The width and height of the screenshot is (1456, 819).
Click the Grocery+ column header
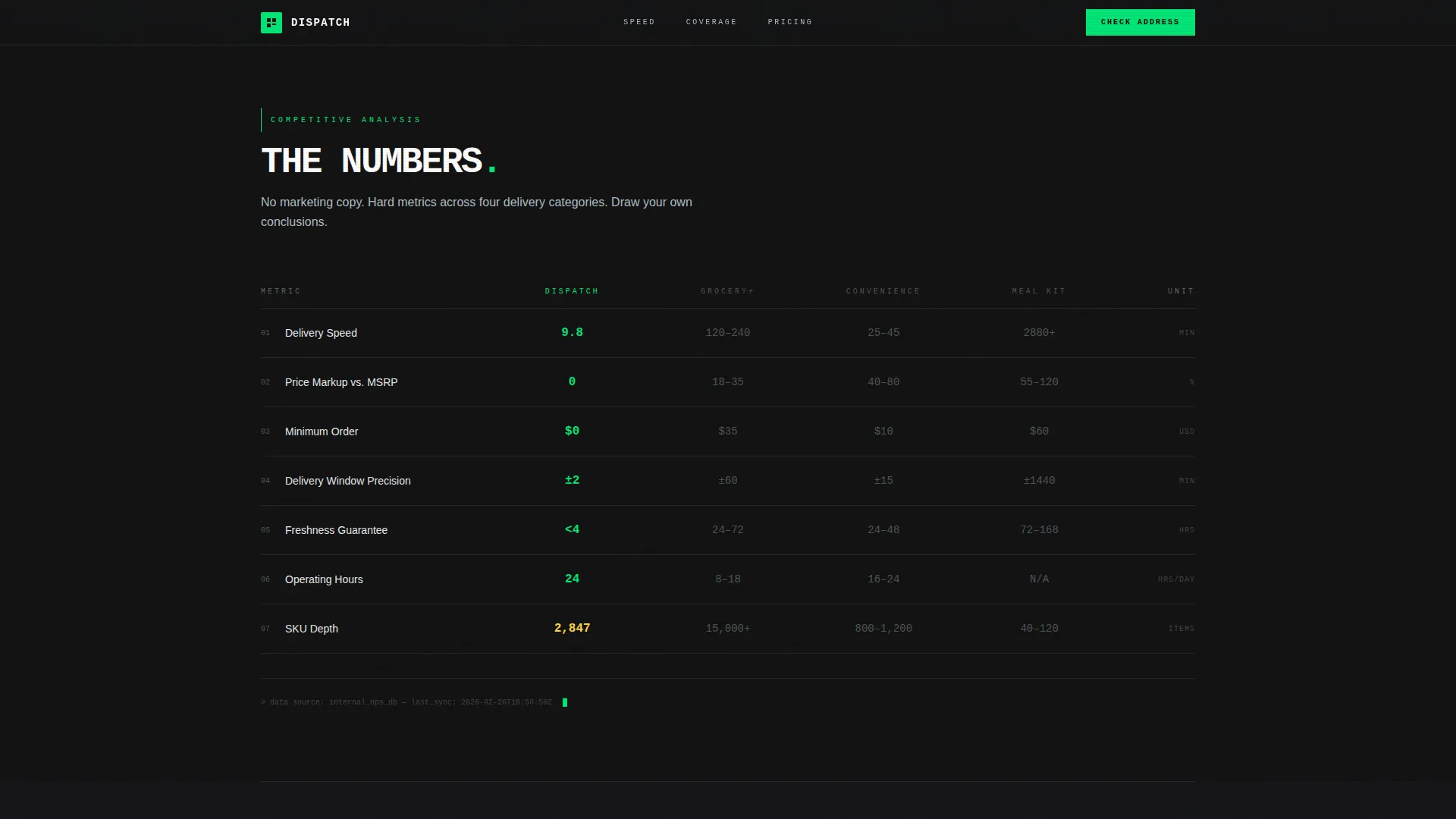[727, 291]
